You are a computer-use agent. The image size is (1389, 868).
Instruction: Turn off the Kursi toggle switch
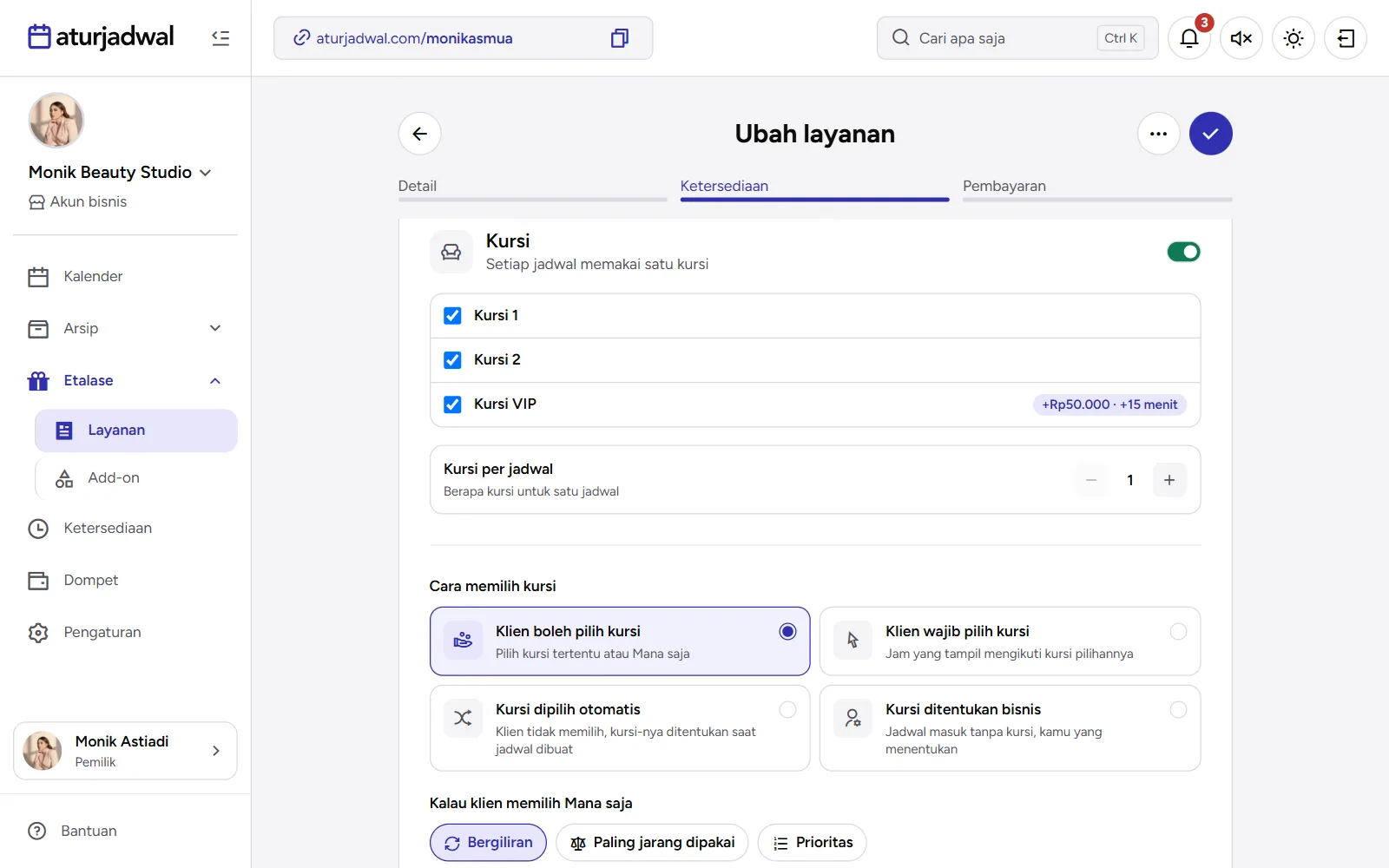pyautogui.click(x=1184, y=252)
